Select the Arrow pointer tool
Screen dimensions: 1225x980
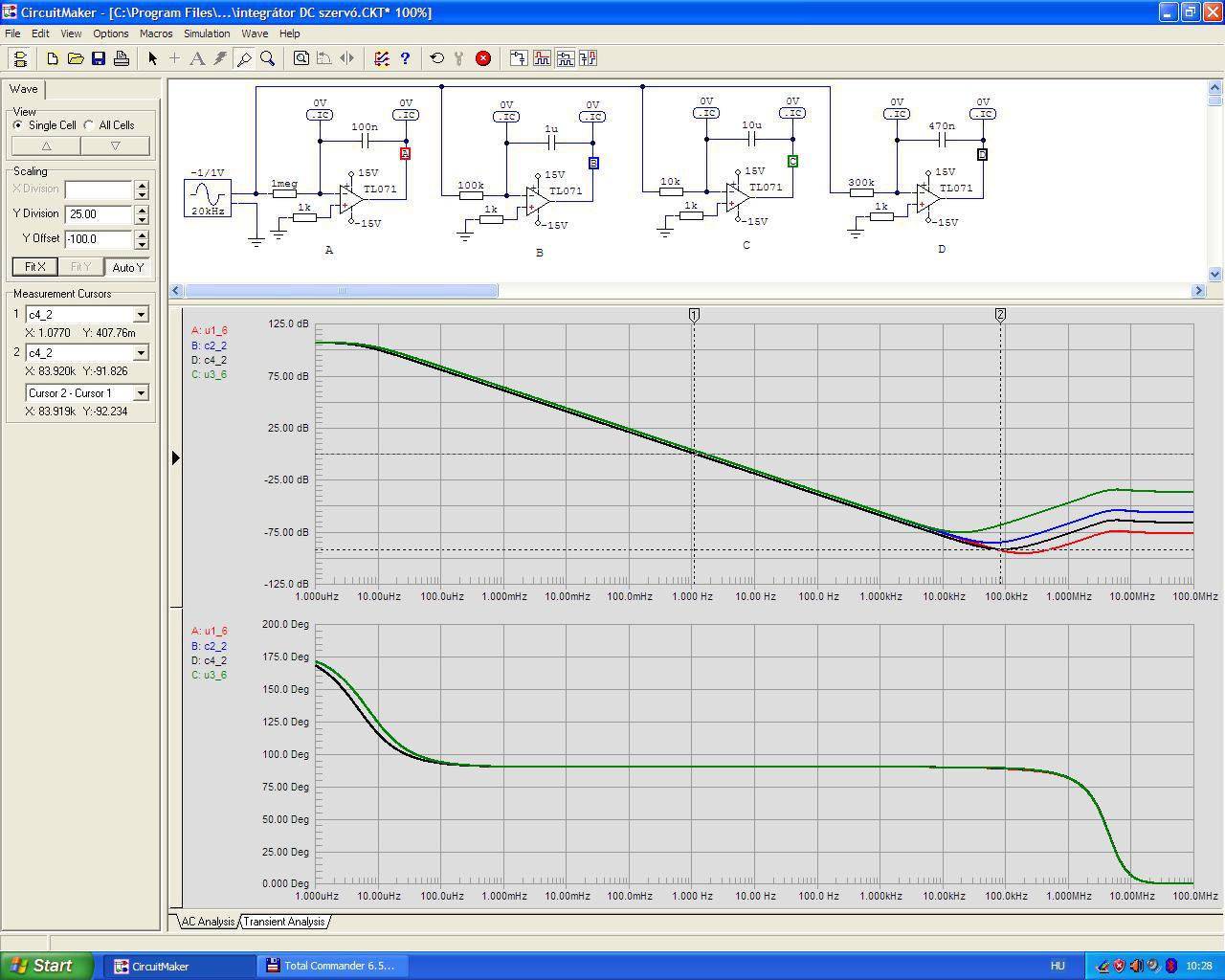coord(152,58)
